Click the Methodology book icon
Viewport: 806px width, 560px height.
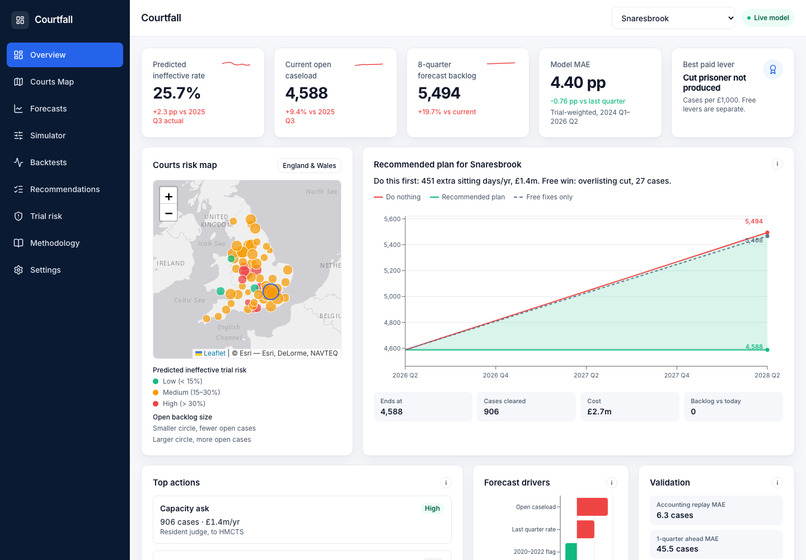click(19, 243)
